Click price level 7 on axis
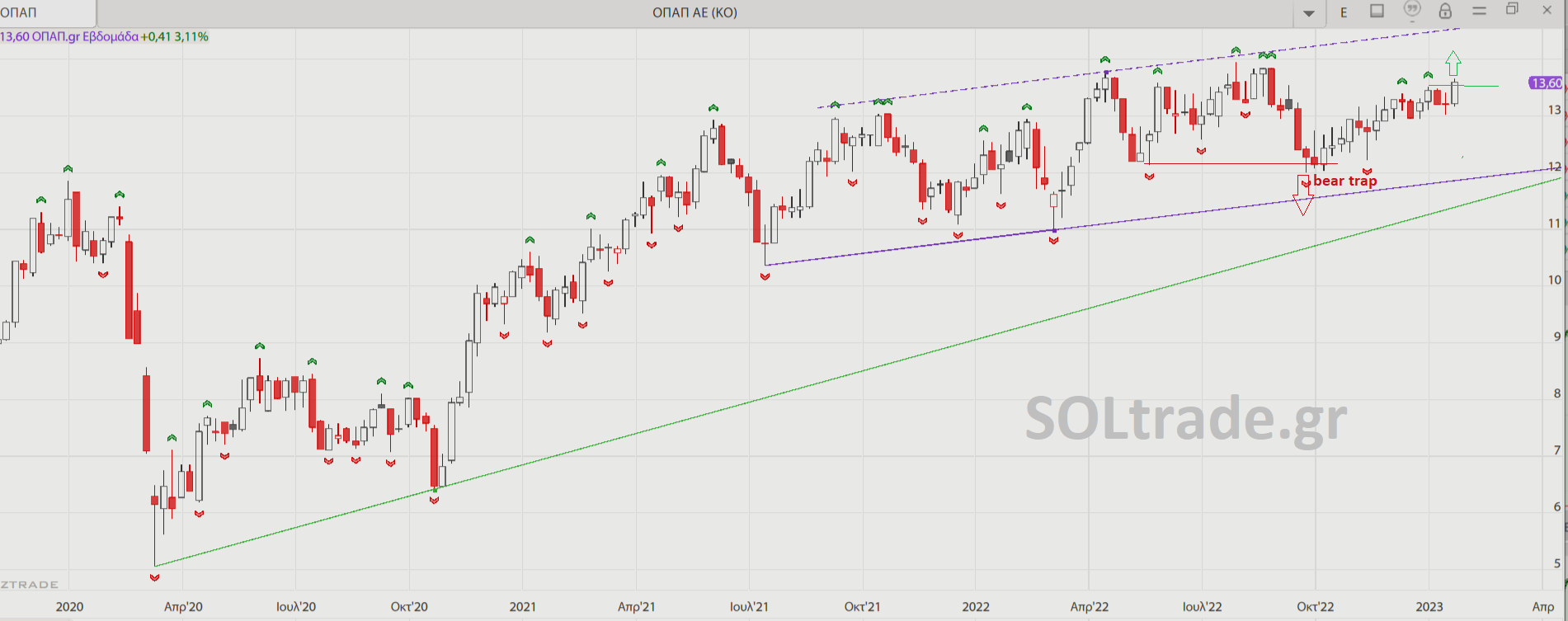 pos(1557,450)
